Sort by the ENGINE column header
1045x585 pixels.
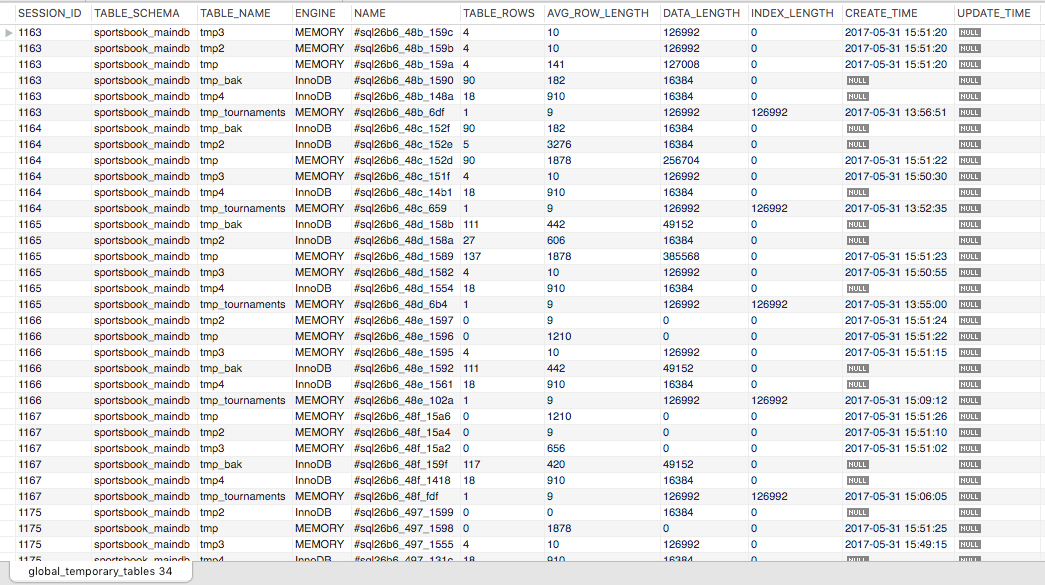coord(315,13)
